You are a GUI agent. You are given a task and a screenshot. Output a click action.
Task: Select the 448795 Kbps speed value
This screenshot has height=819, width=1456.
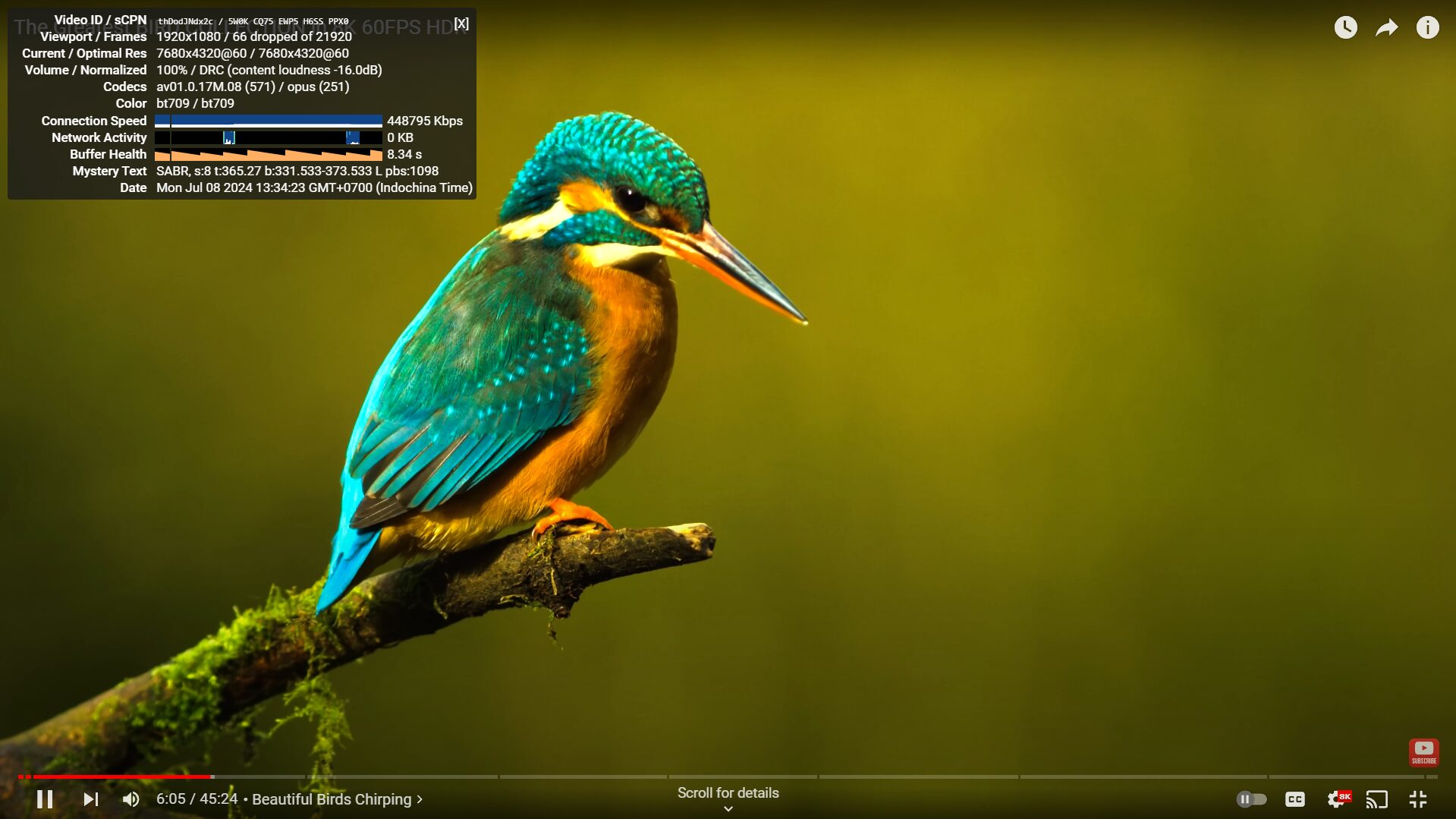[425, 121]
